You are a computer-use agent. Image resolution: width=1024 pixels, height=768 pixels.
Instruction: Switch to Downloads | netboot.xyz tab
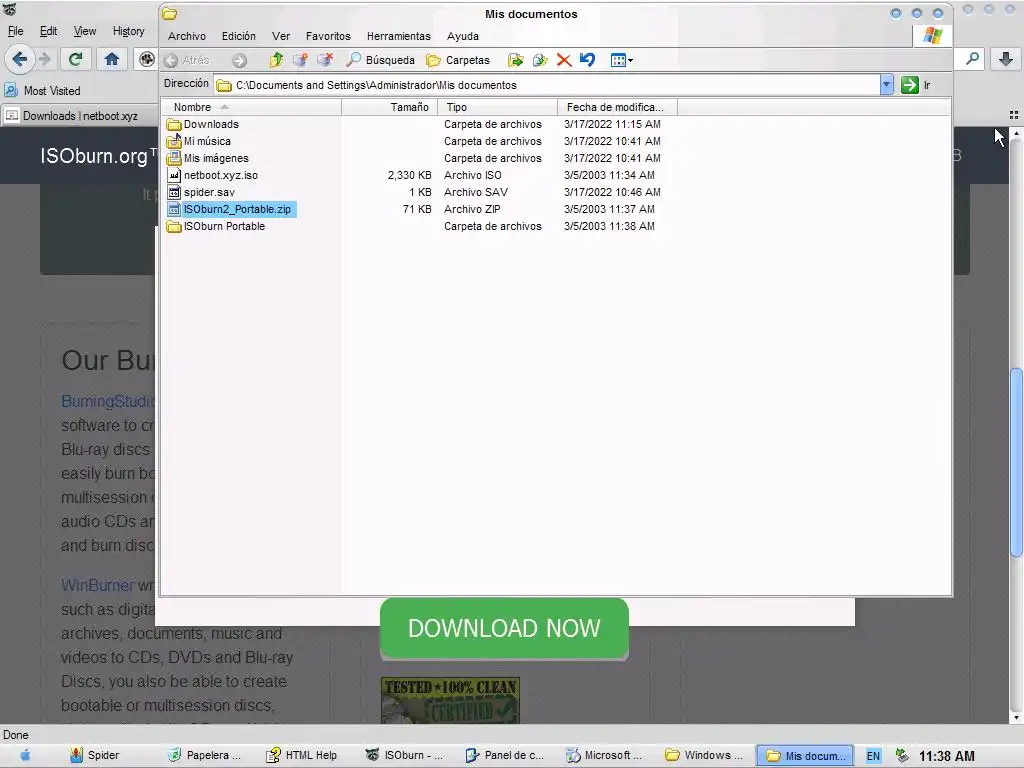78,116
